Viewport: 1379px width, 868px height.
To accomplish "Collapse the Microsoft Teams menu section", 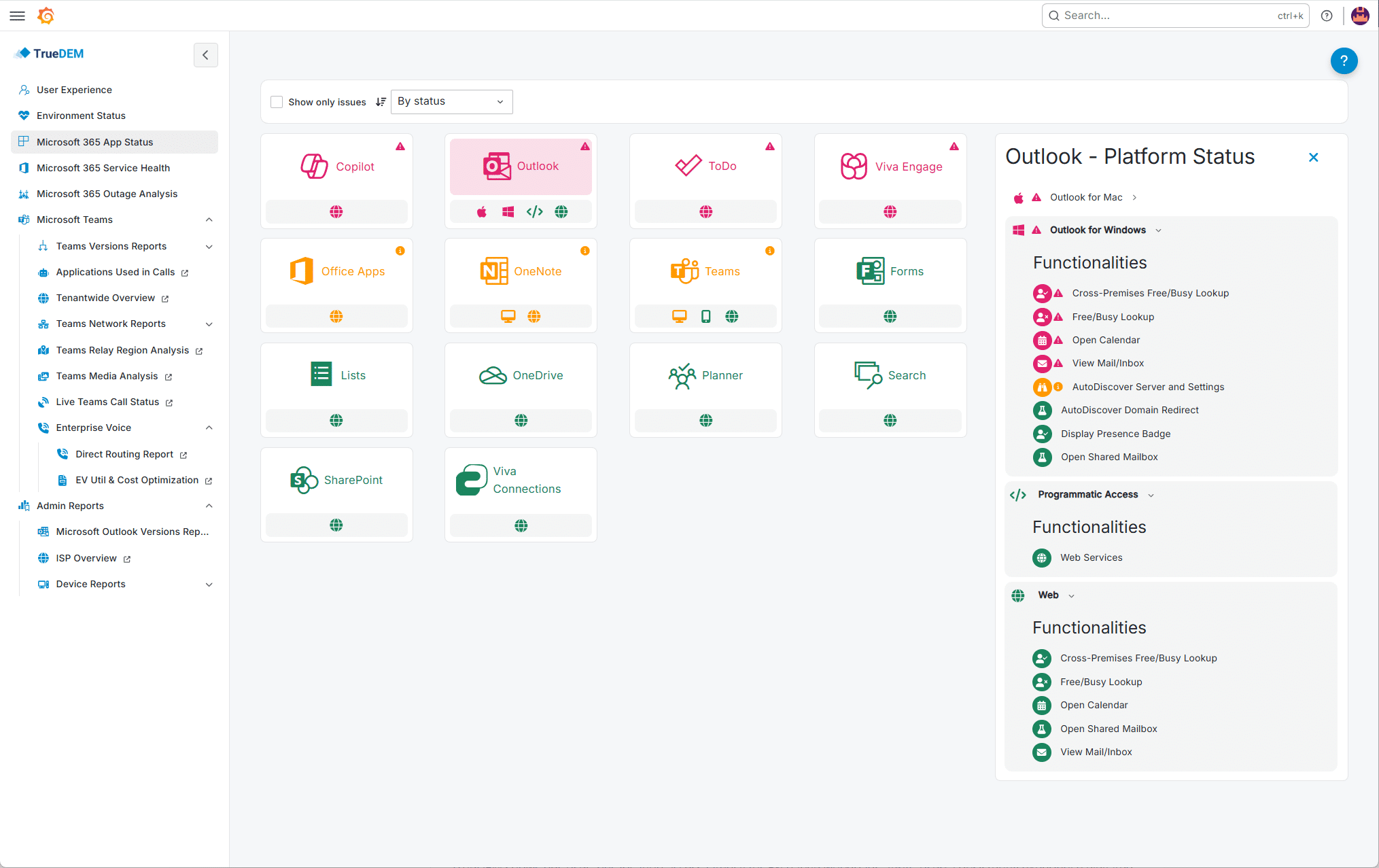I will click(x=209, y=220).
